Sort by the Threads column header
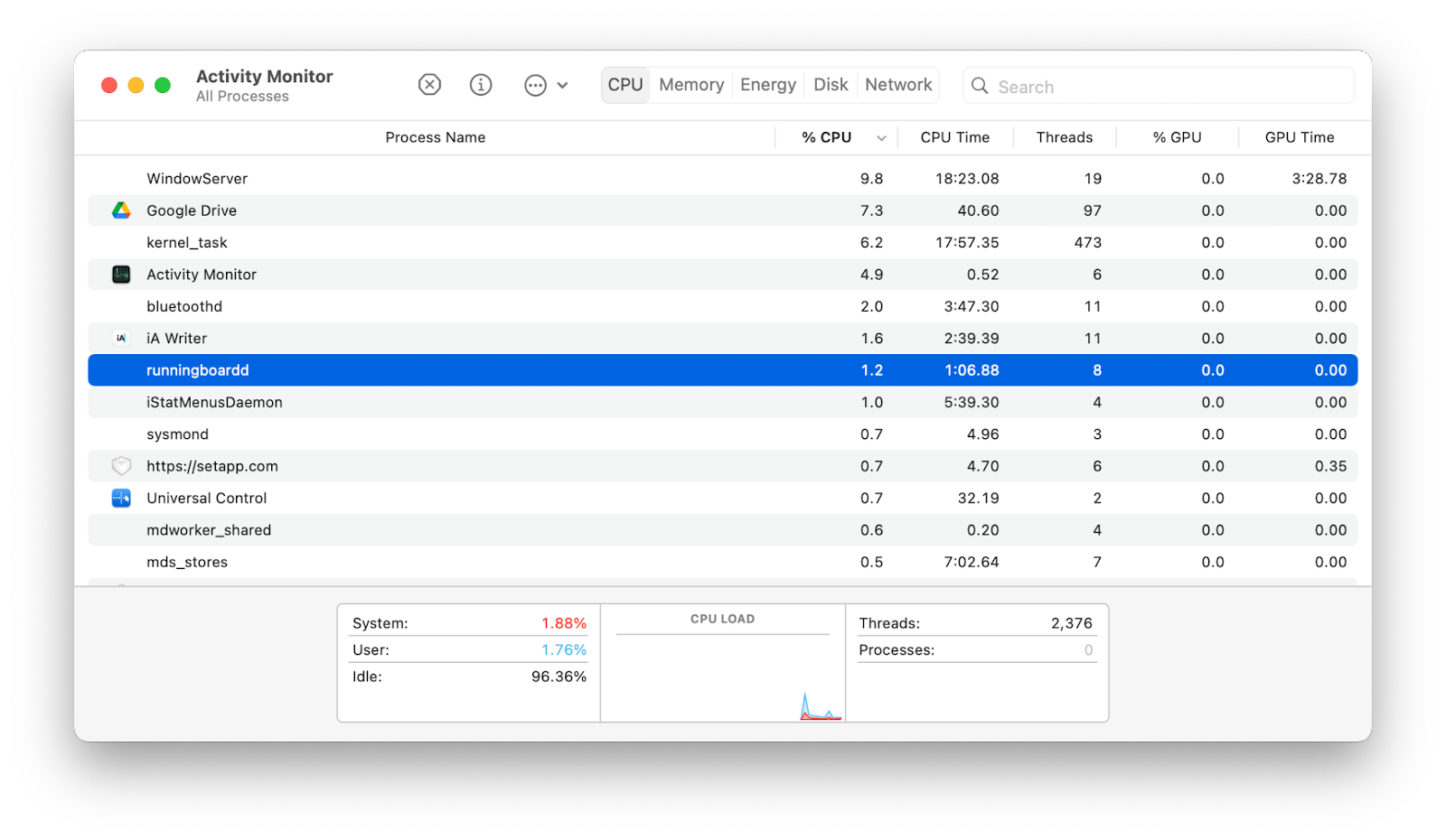This screenshot has width=1446, height=840. [x=1064, y=137]
